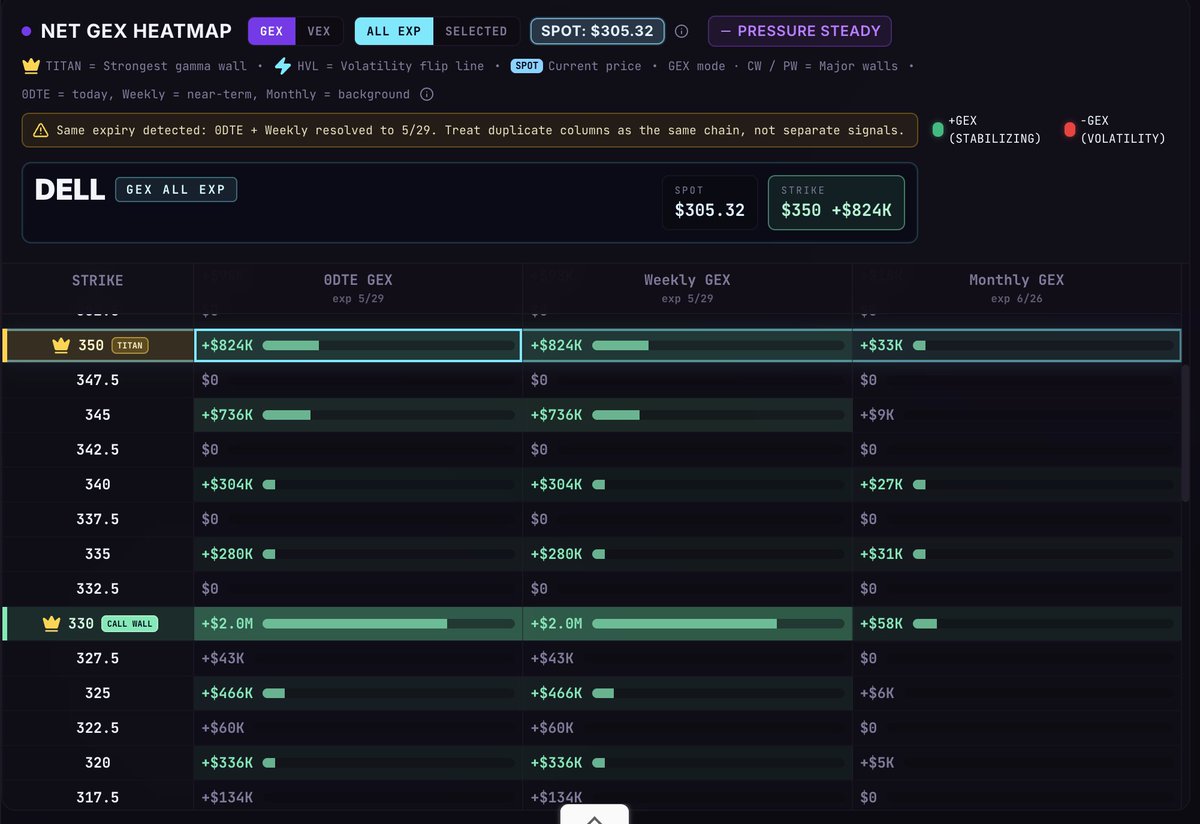Select the 332.5 strike row label
Image resolution: width=1200 pixels, height=824 pixels.
98,589
